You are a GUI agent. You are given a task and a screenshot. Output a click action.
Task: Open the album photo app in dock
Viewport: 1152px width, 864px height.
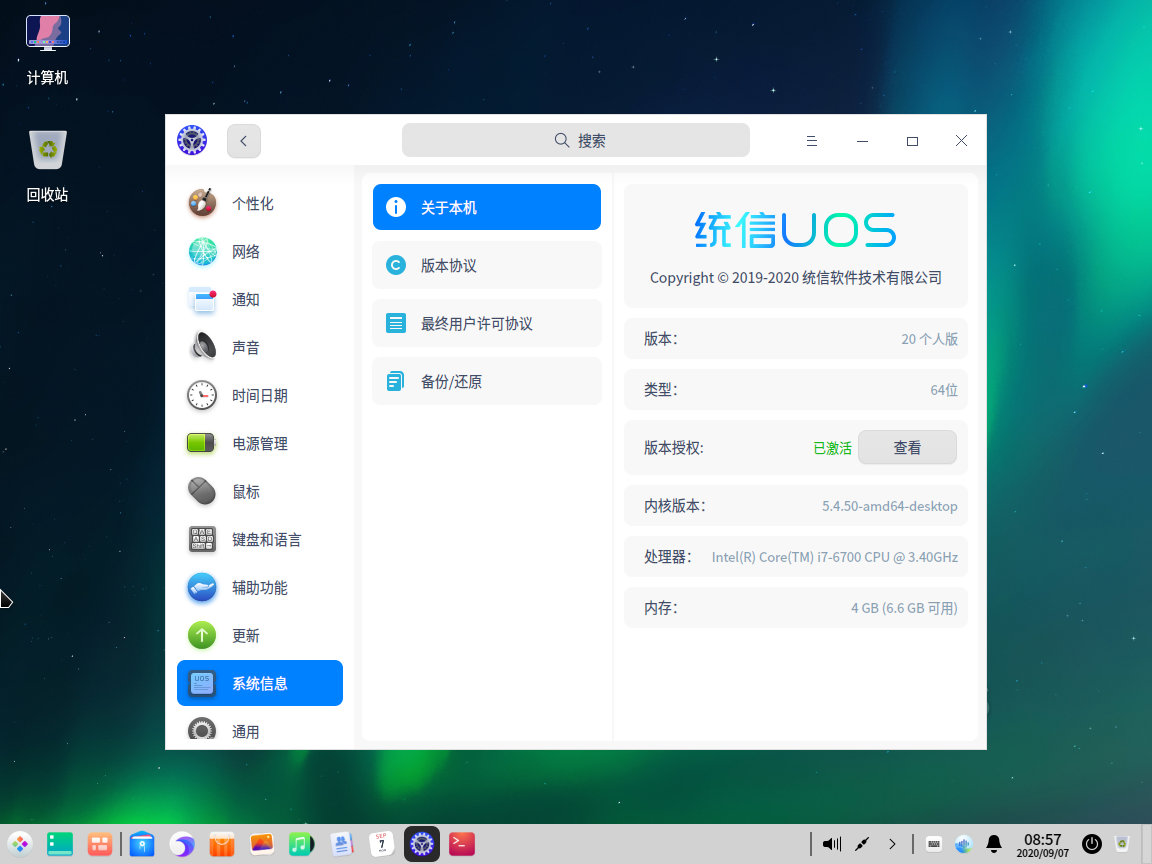point(262,844)
